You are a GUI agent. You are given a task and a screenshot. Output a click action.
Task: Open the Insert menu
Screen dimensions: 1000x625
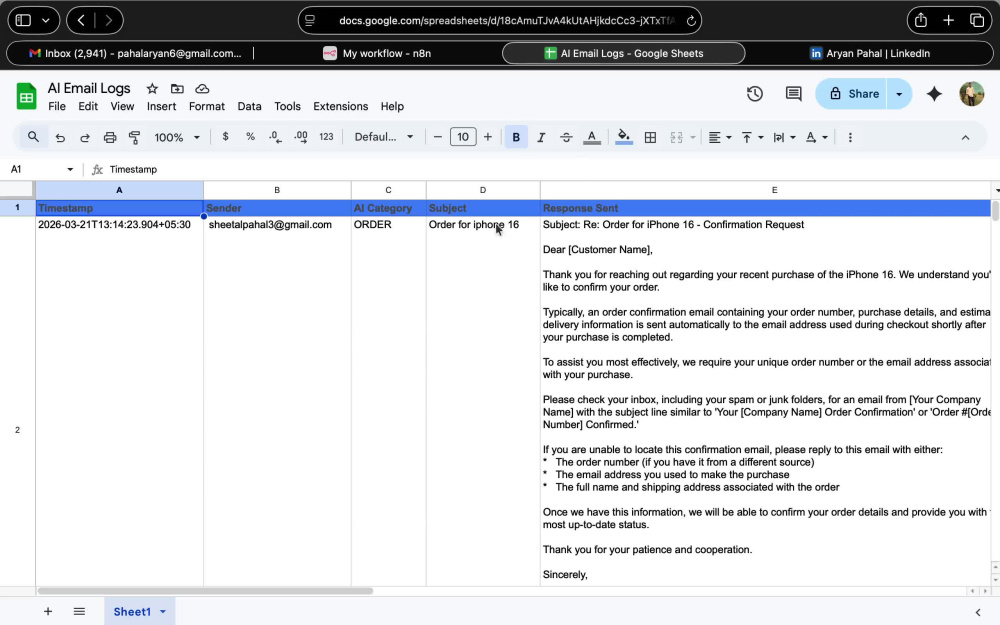[x=161, y=107]
